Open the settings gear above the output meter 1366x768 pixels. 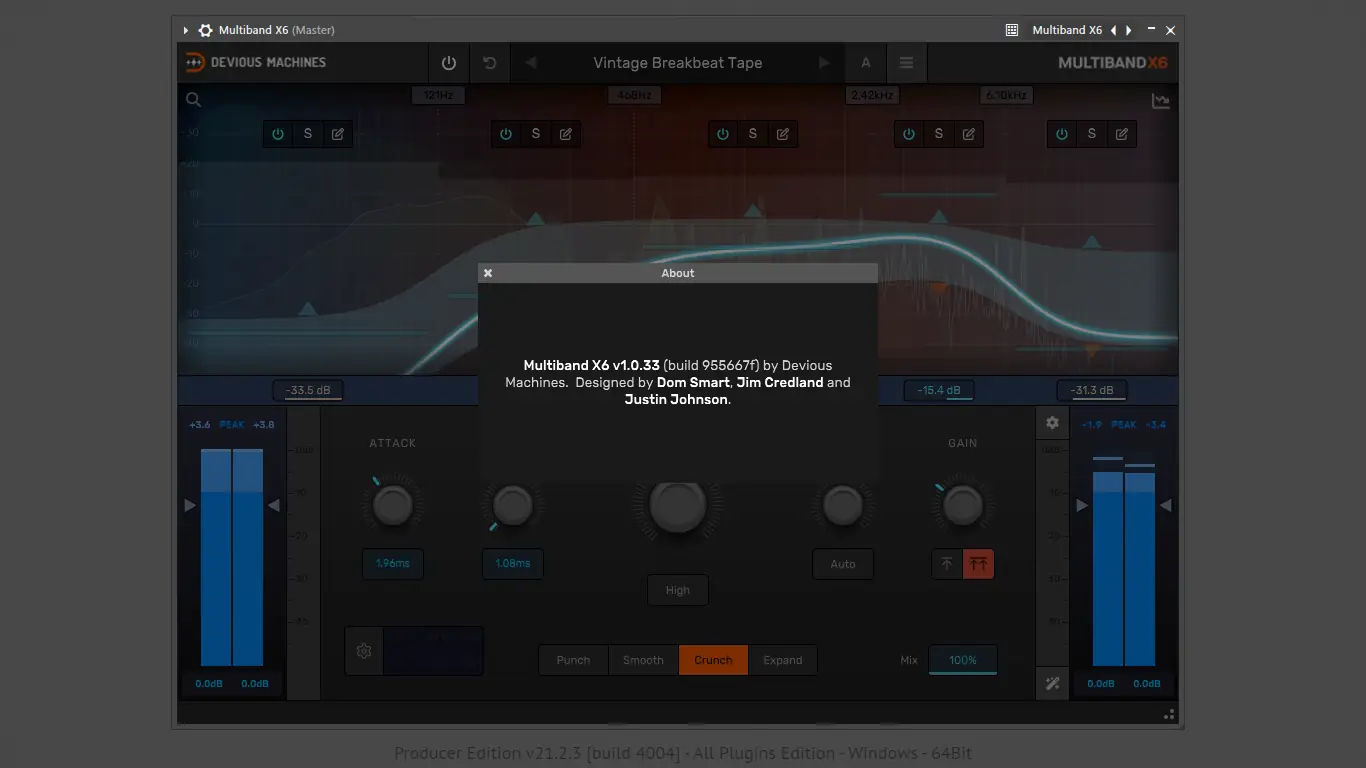(1052, 423)
